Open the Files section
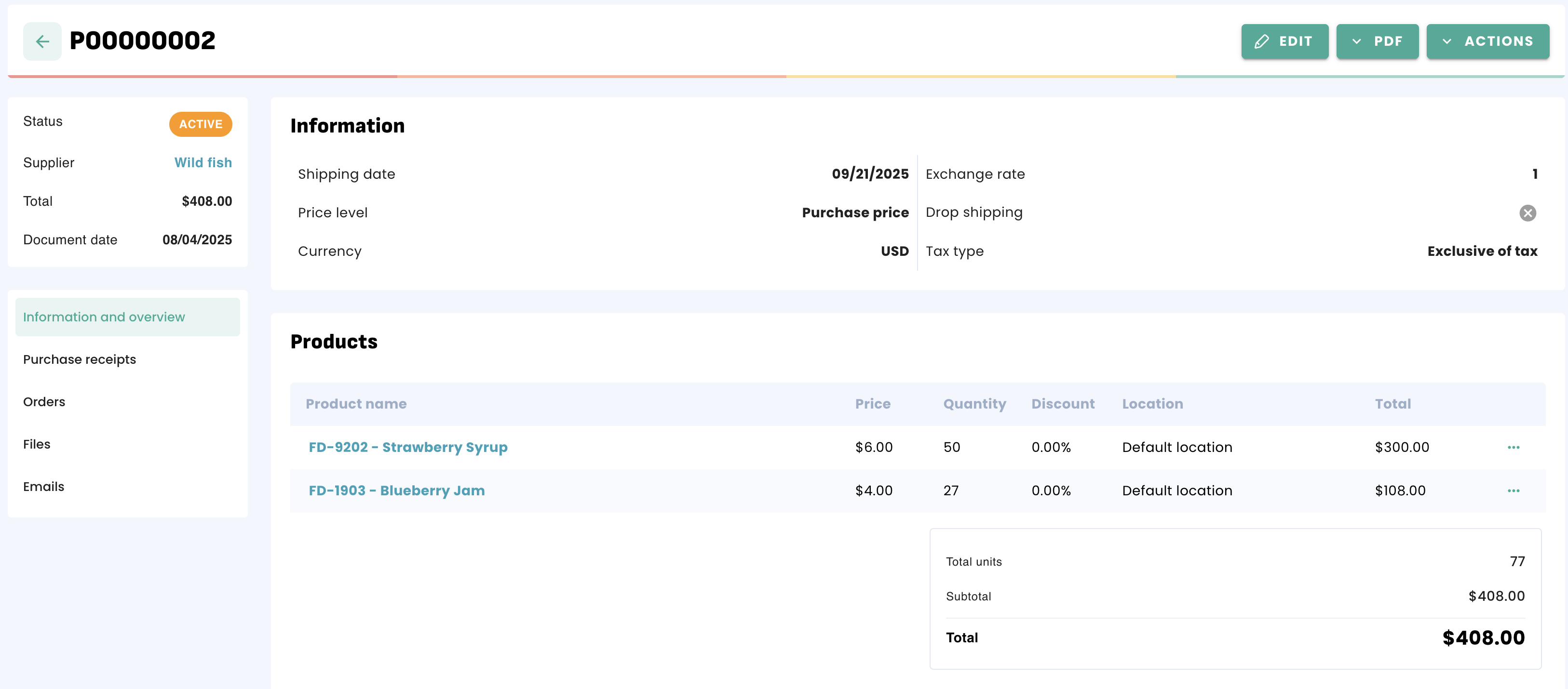This screenshot has width=1568, height=689. pos(37,445)
